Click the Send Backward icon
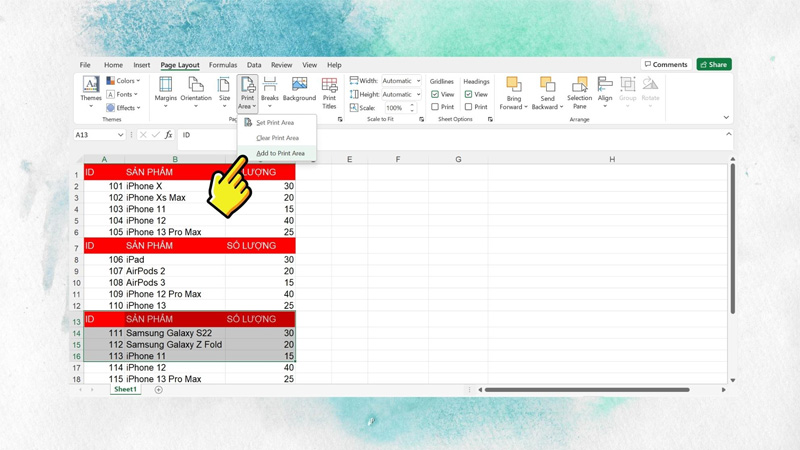 (547, 85)
